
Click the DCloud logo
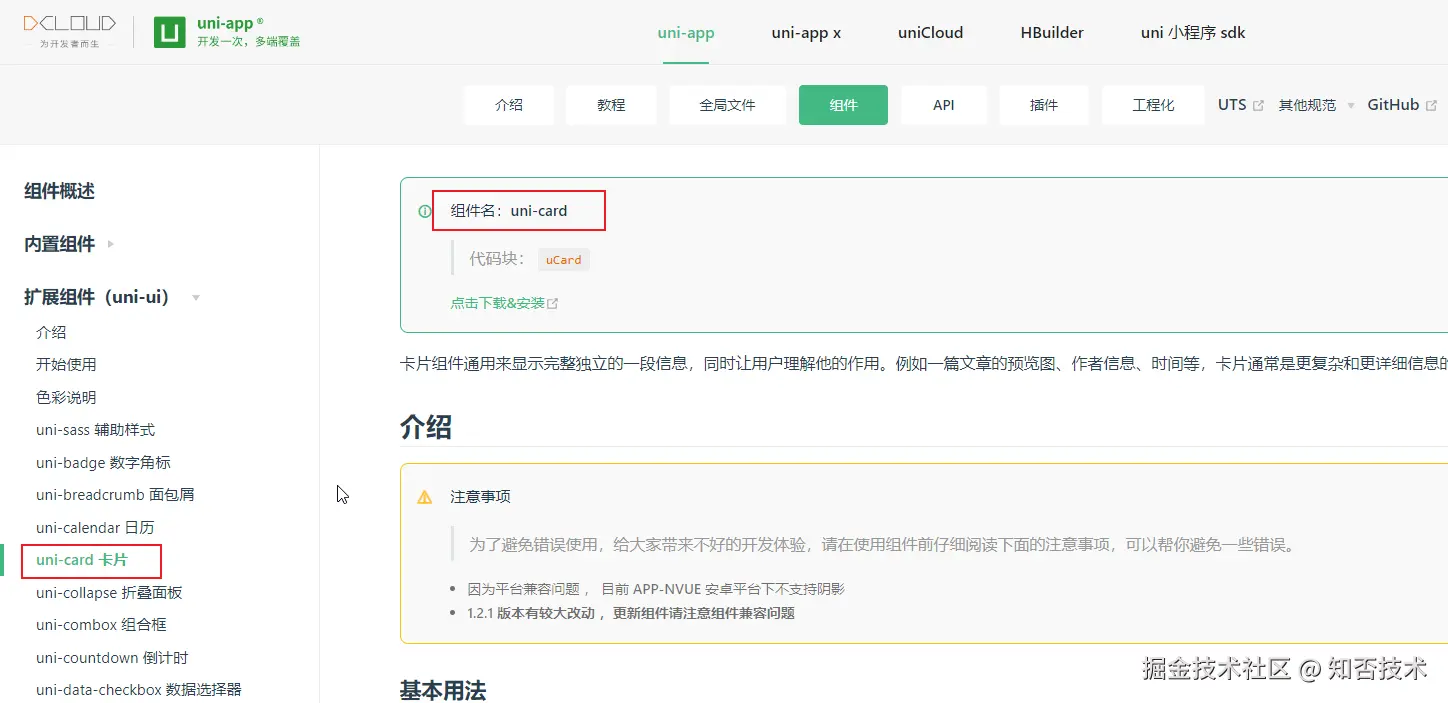pyautogui.click(x=70, y=31)
